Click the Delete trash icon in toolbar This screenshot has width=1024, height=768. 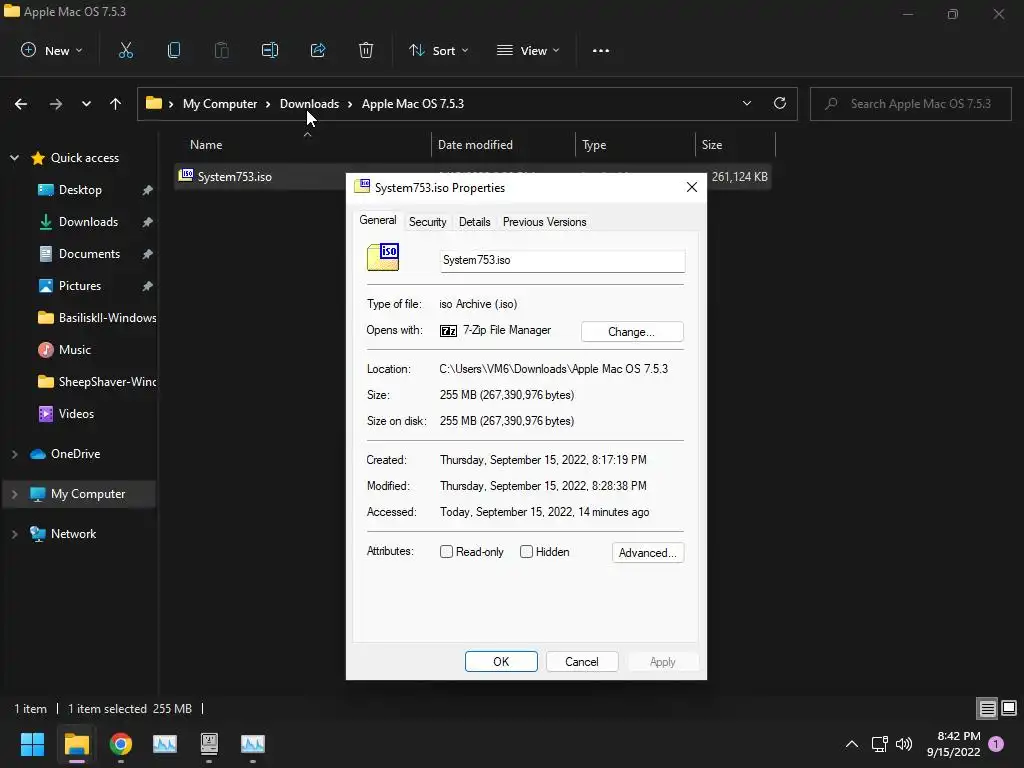click(x=366, y=50)
